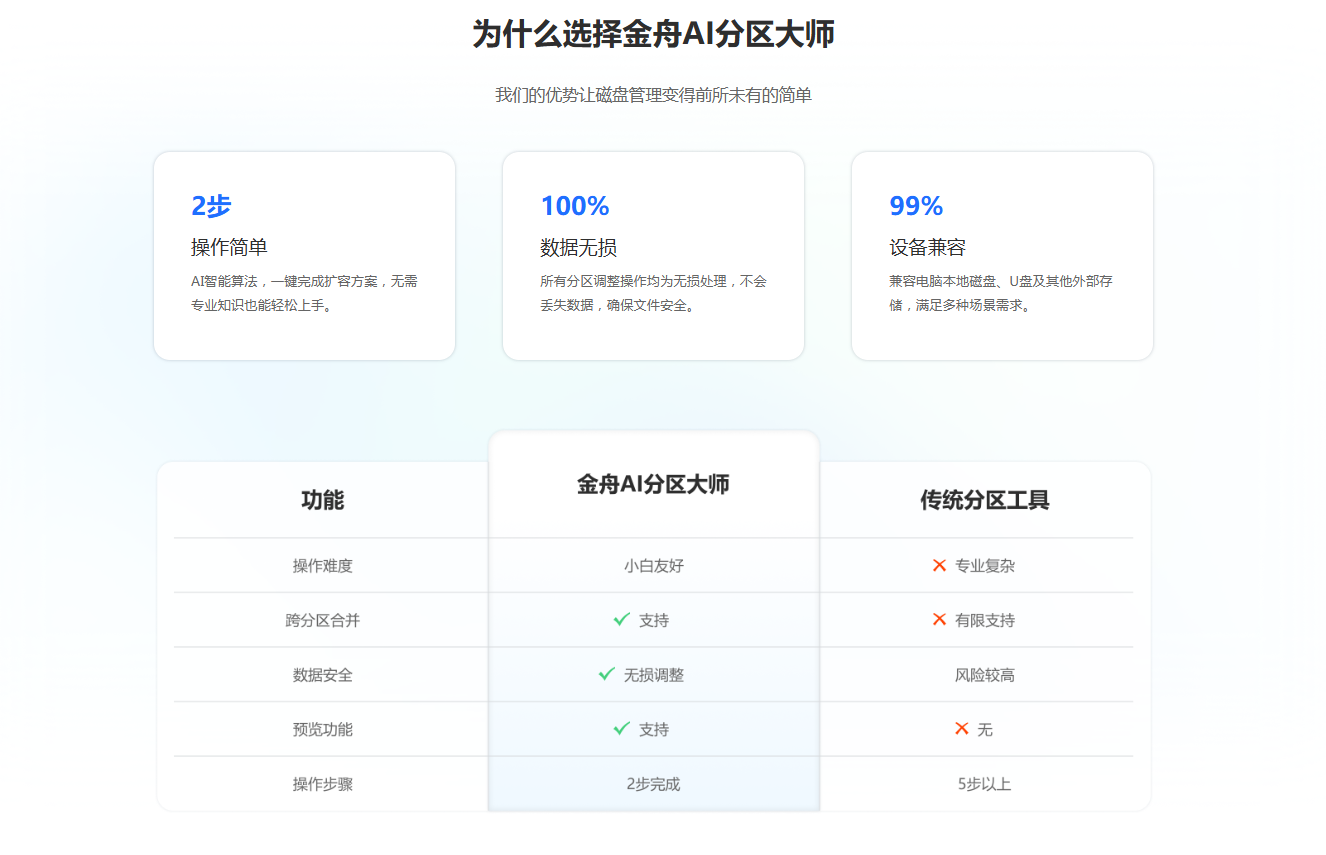The height and width of the screenshot is (855, 1326).
Task: Click the description starting with 兼容电脑本地磁盘
Action: point(1001,294)
